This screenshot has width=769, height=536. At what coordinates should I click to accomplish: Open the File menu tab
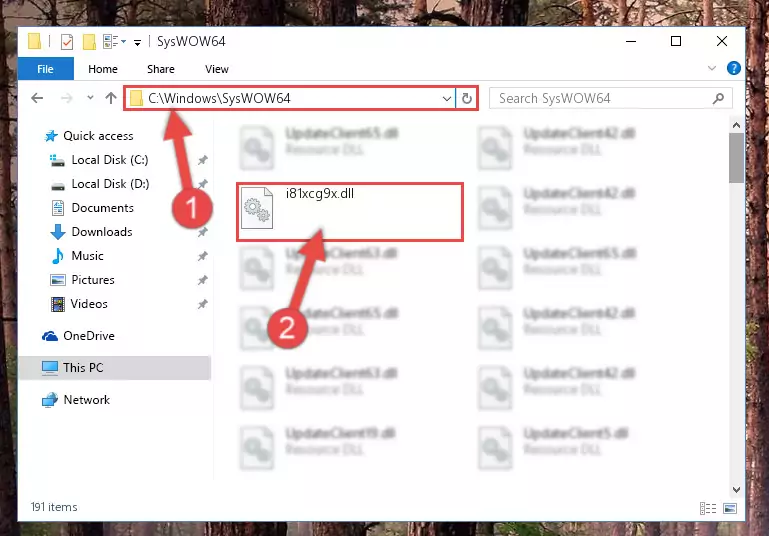[46, 69]
